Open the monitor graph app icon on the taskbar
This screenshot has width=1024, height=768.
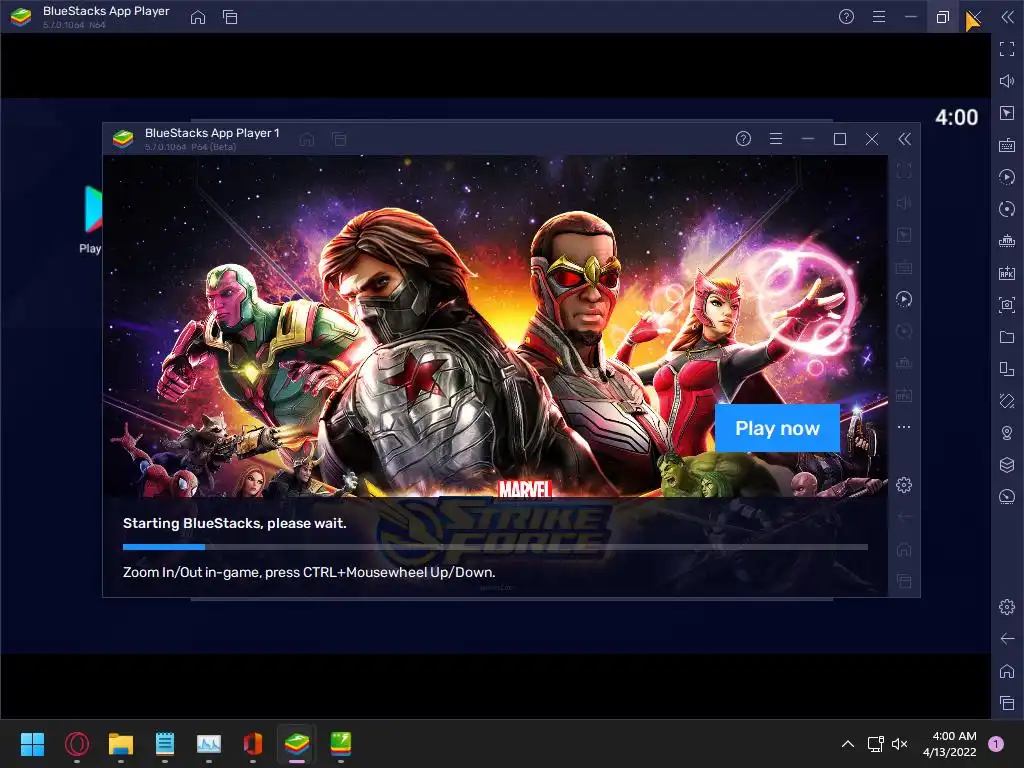pos(209,744)
